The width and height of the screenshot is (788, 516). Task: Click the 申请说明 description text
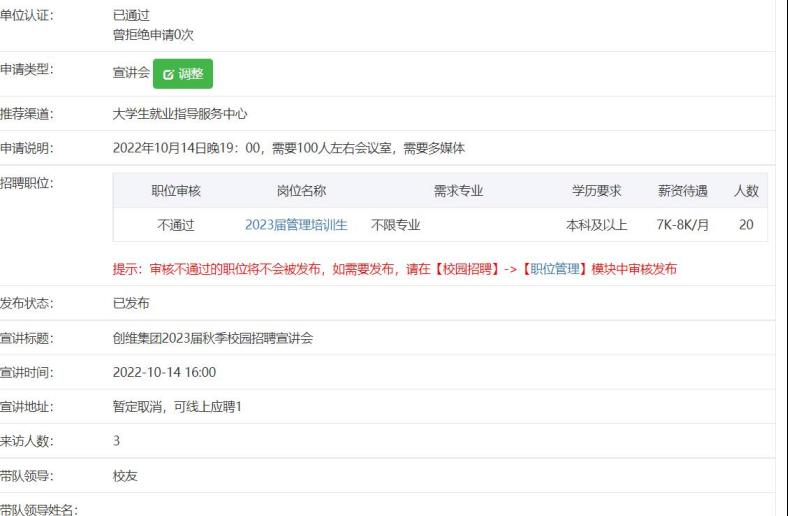289,149
